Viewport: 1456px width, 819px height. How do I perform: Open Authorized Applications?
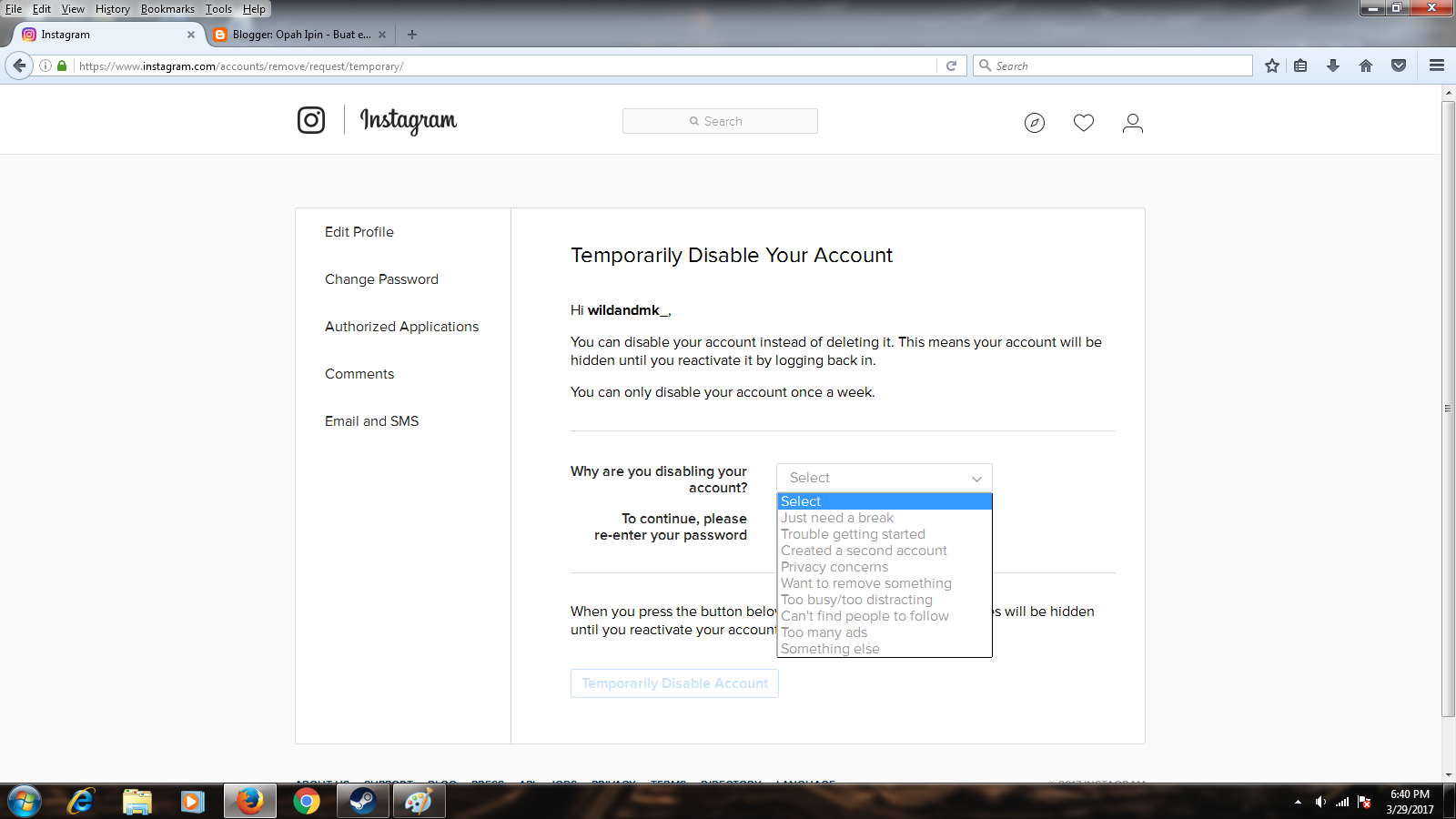tap(401, 327)
